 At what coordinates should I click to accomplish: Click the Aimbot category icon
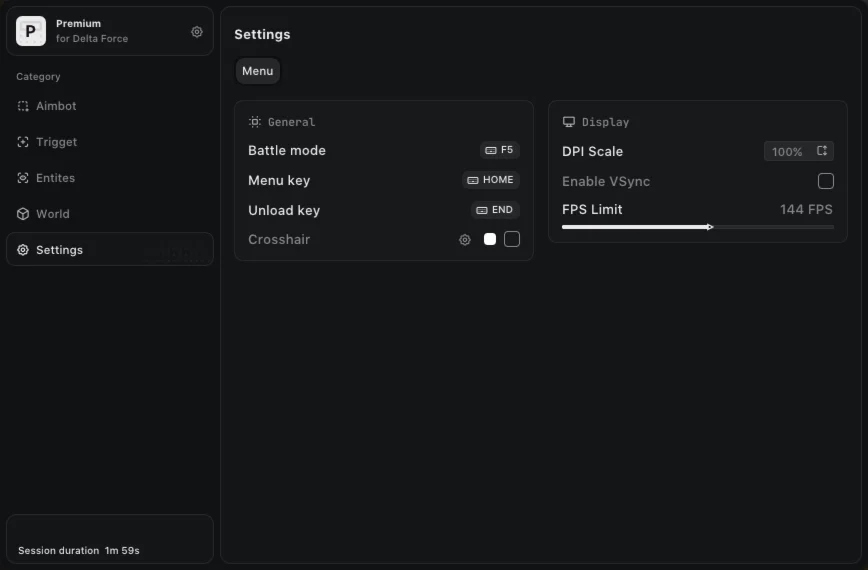(23, 106)
